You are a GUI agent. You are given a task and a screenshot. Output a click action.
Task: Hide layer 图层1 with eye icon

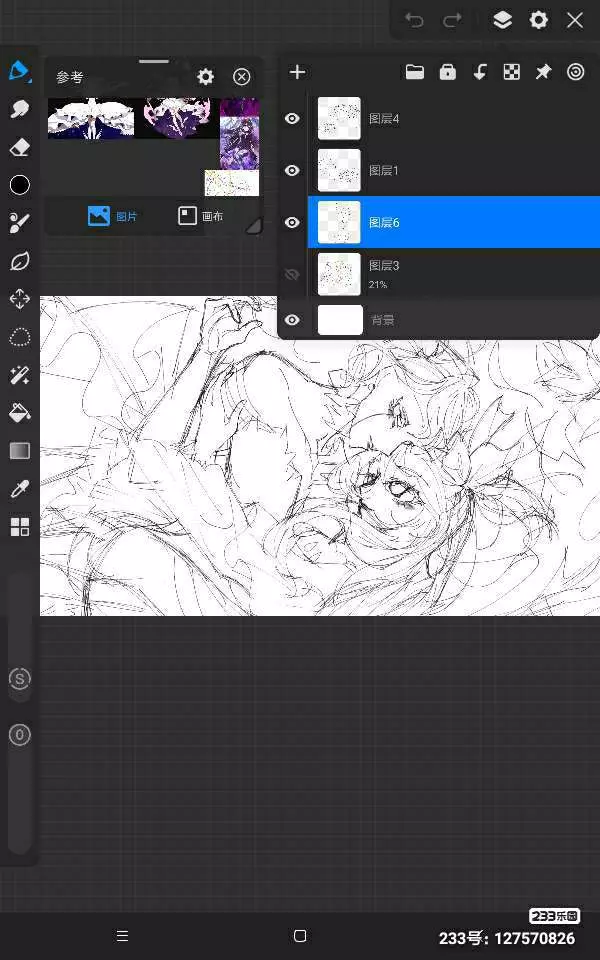(x=292, y=170)
